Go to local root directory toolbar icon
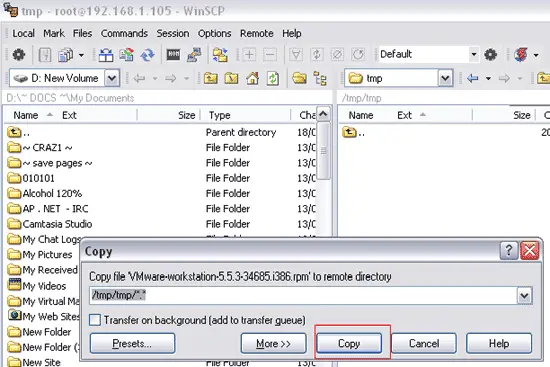Viewport: 550px width, 367px height. point(231,78)
